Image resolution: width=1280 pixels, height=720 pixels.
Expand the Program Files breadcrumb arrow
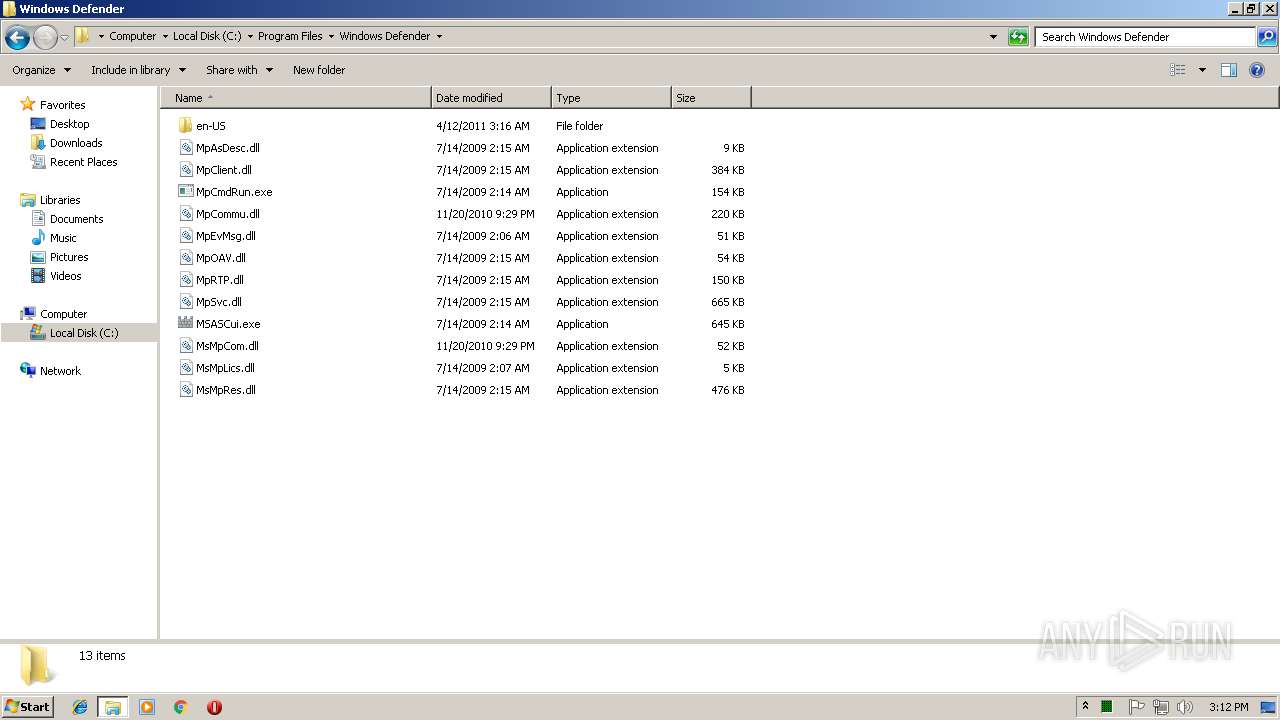pos(331,36)
